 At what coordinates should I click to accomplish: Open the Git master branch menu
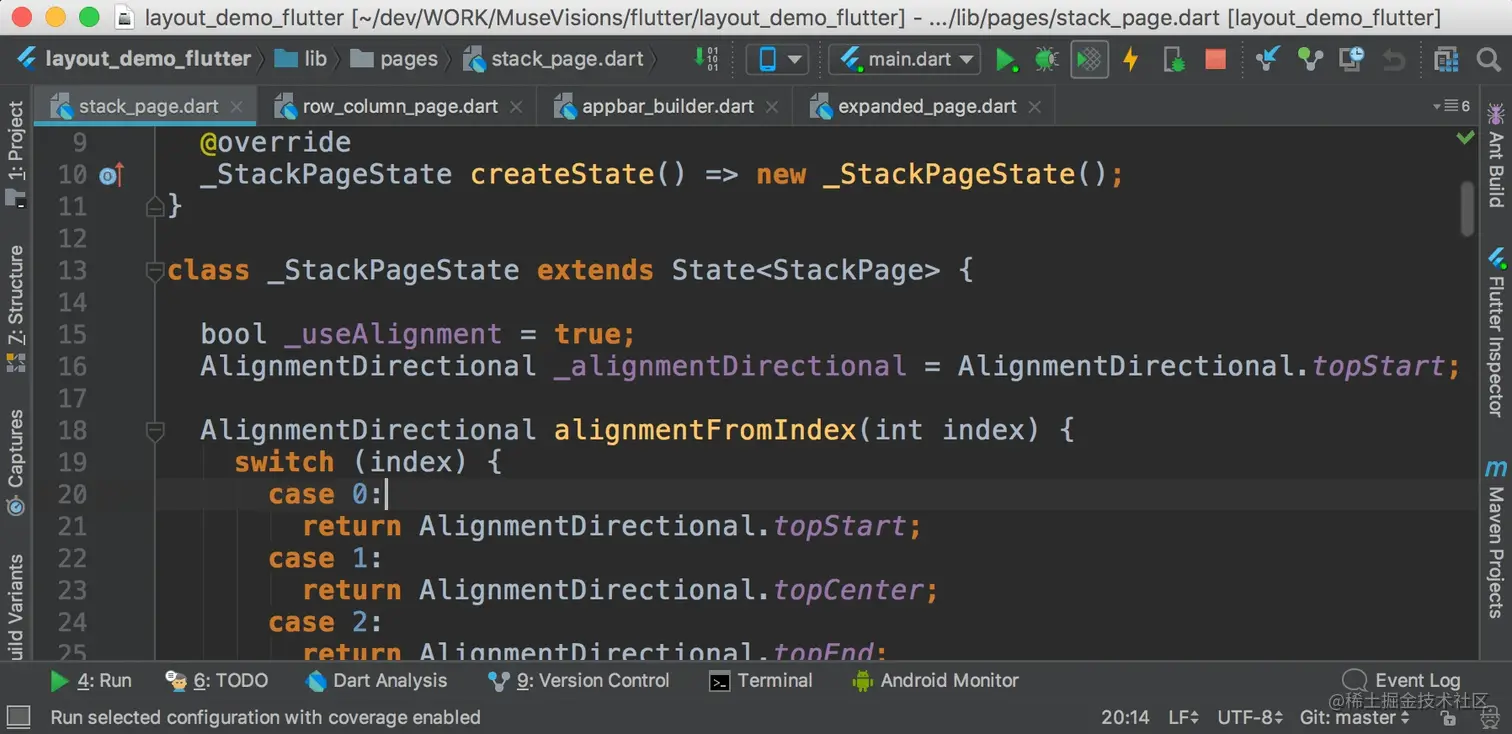point(1355,717)
